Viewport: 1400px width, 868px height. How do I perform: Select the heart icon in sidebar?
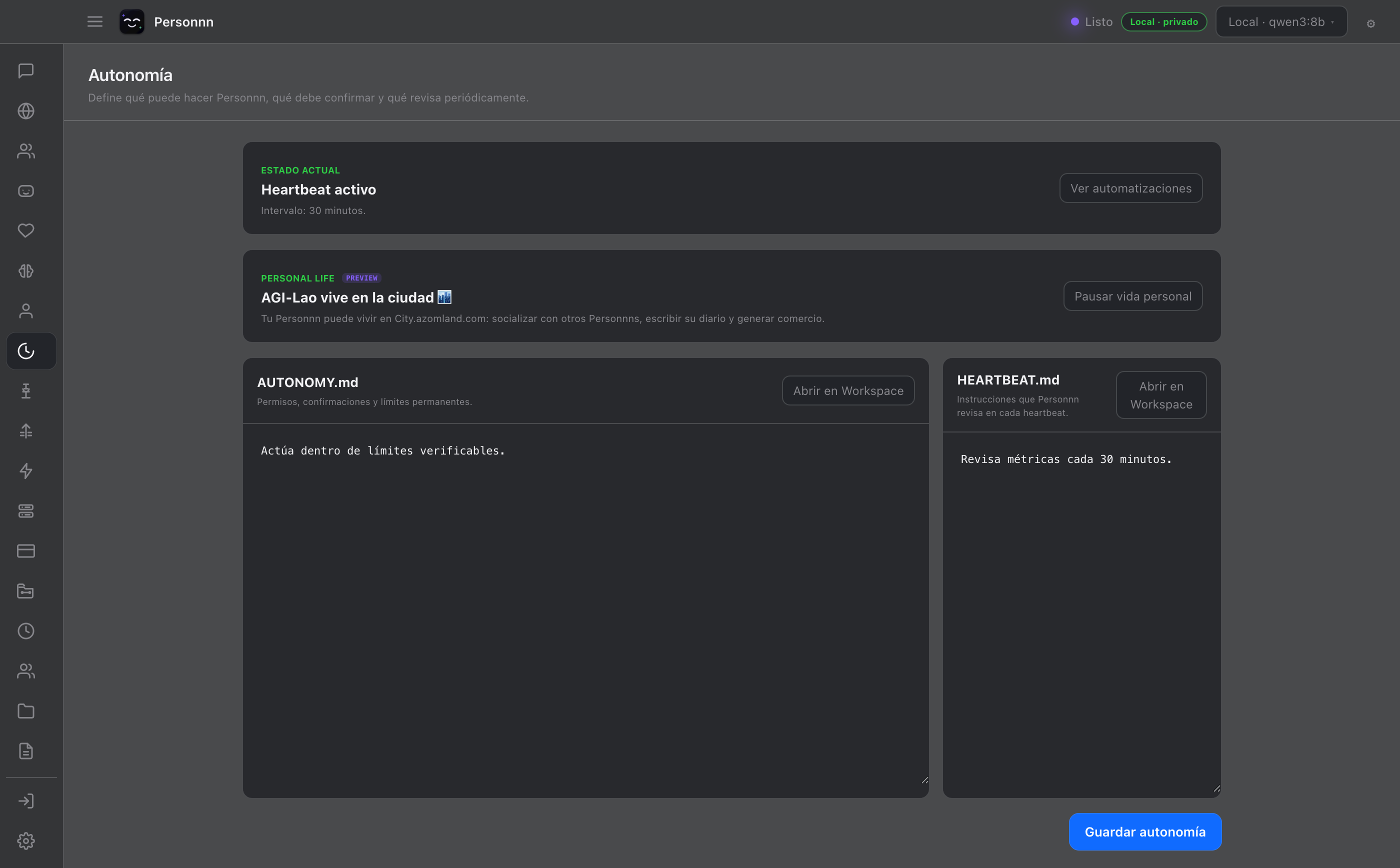26,231
